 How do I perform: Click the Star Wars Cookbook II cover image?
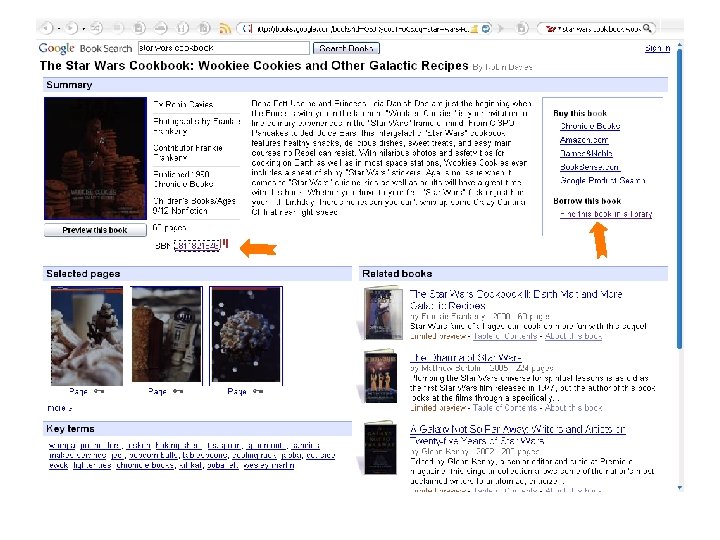click(381, 313)
